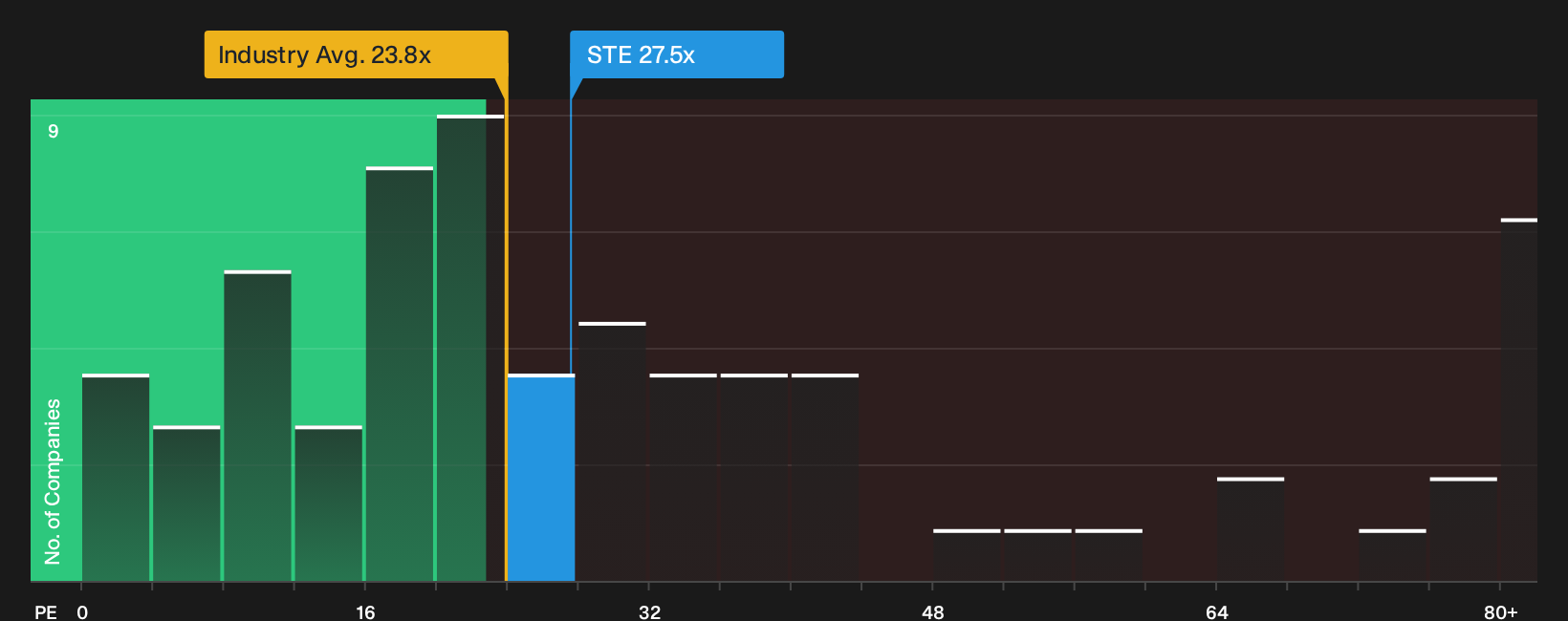Click the No. of Companies axis title
Screen dimensions: 1568x621
(x=53, y=482)
